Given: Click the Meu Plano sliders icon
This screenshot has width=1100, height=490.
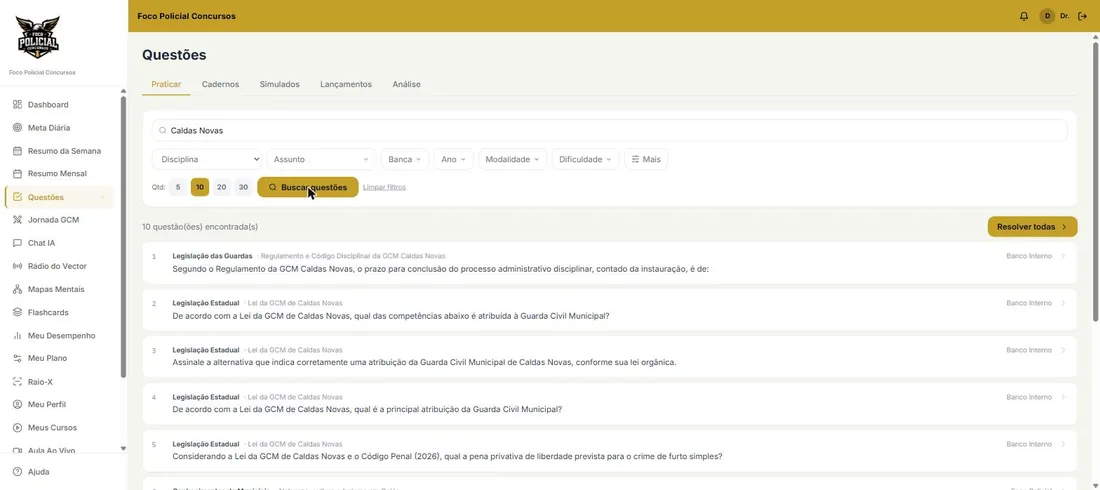Looking at the screenshot, I should tap(18, 358).
